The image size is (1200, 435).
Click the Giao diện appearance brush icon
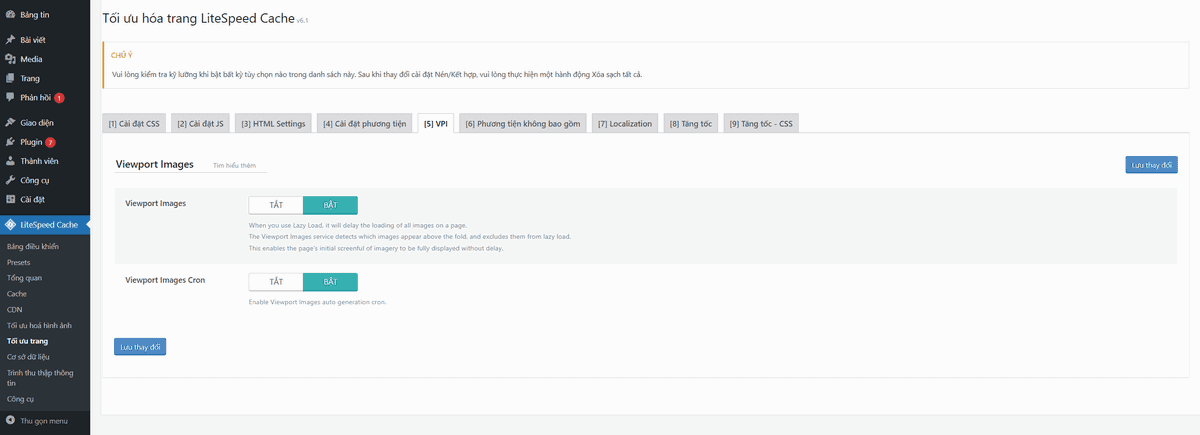[10, 123]
